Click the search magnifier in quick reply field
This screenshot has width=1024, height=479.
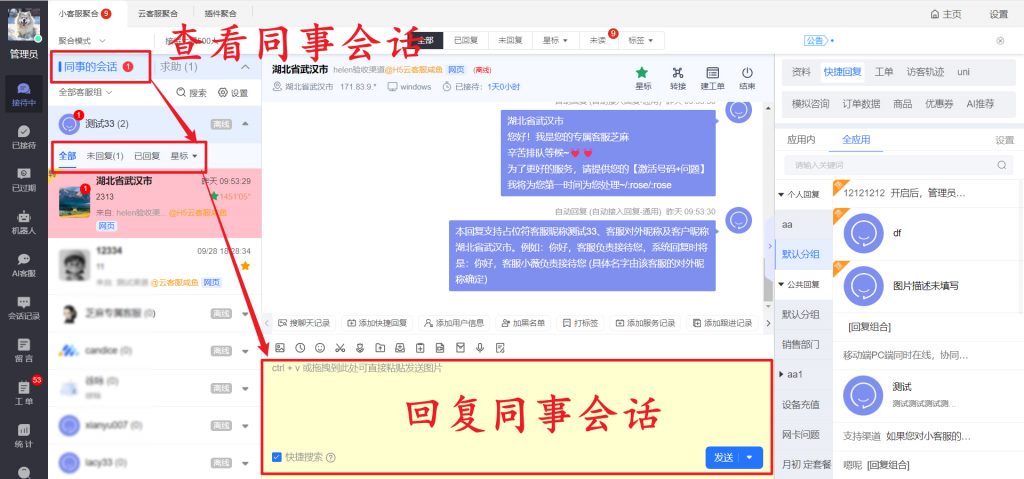click(x=1002, y=165)
